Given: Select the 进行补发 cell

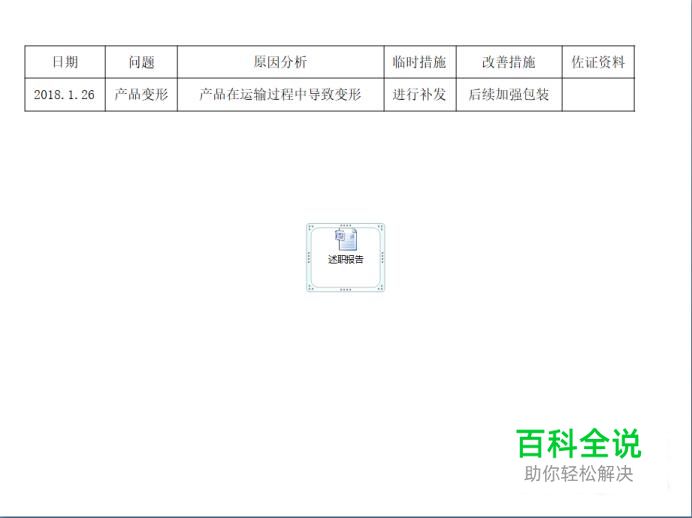Looking at the screenshot, I should 420,94.
